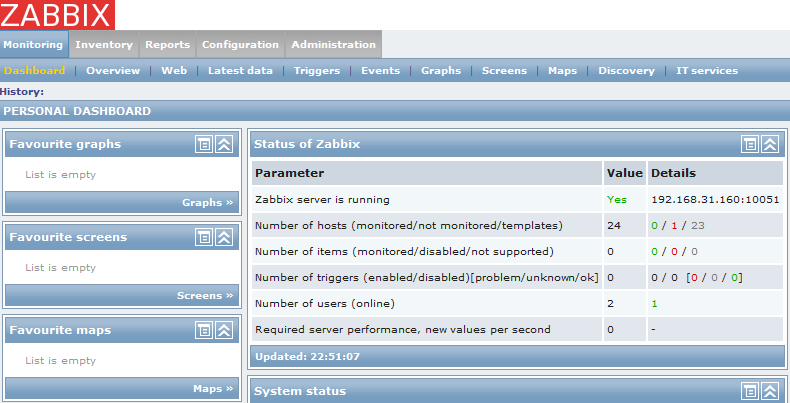The height and width of the screenshot is (403, 790).
Task: Click the templates count 23
Action: point(698,226)
